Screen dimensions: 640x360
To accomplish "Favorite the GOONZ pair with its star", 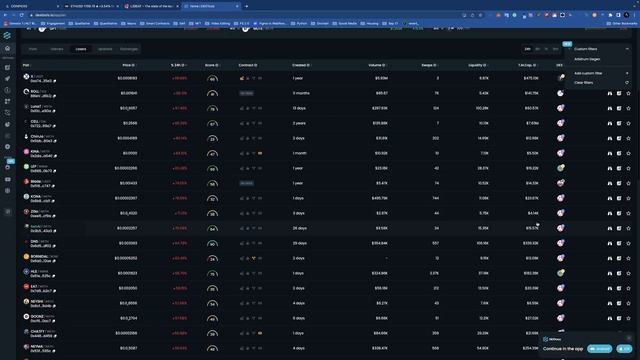I will pyautogui.click(x=629, y=318).
